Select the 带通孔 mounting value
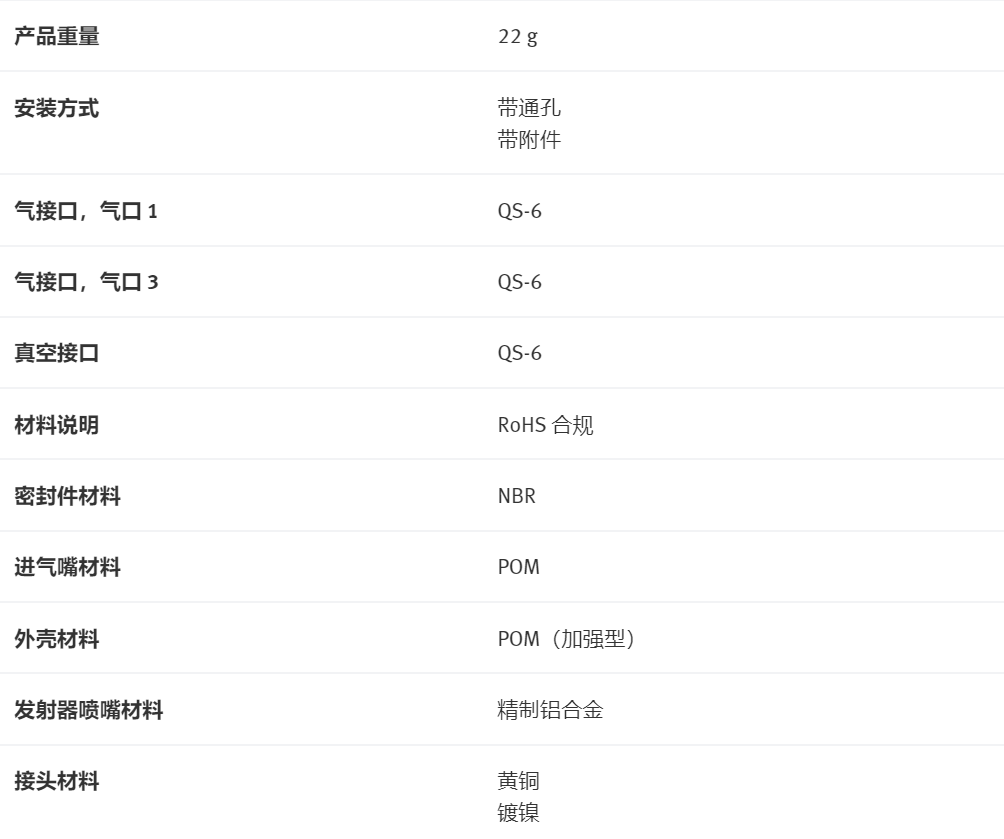This screenshot has height=839, width=1004. [529, 109]
